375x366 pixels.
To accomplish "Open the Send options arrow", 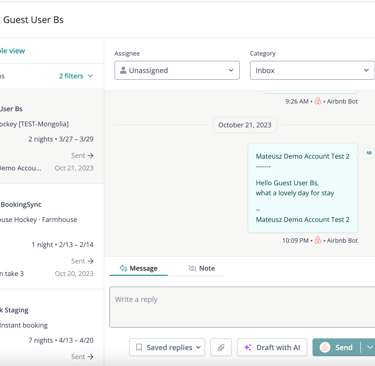I will point(369,347).
